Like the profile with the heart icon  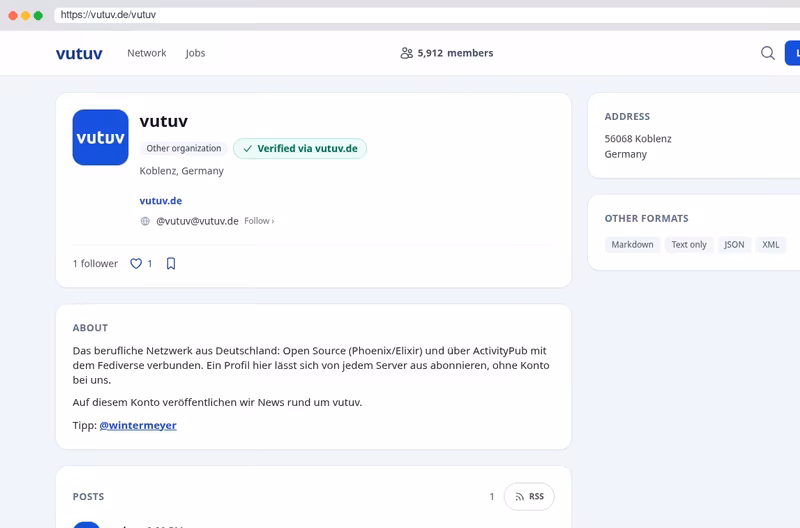coord(136,264)
